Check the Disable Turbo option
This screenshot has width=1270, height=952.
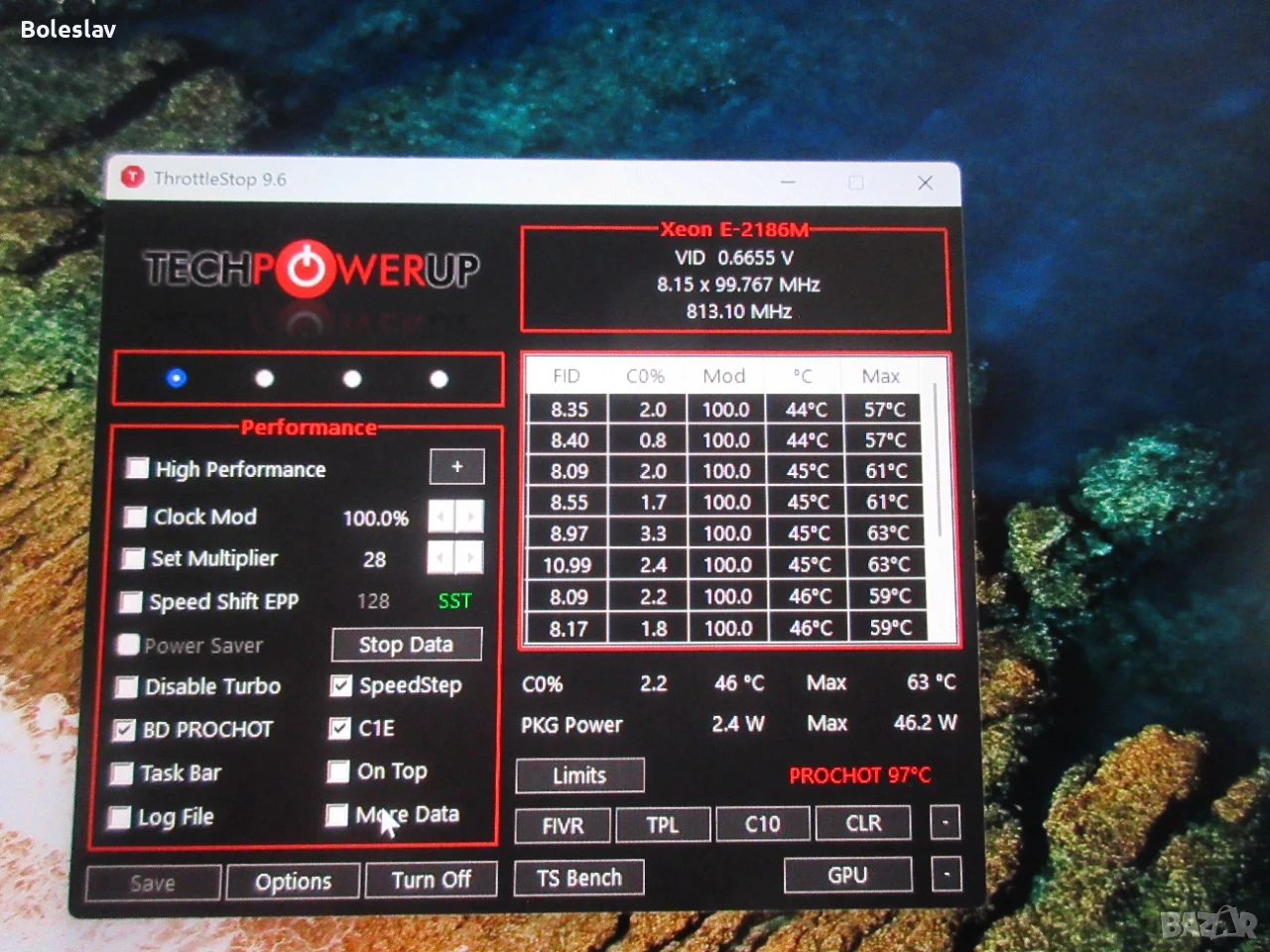[126, 686]
